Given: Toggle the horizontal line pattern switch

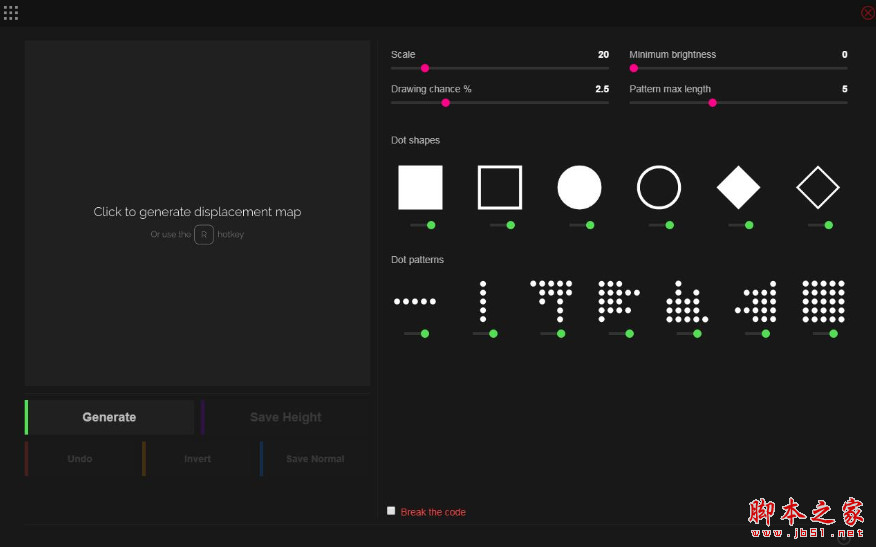Looking at the screenshot, I should 417,334.
